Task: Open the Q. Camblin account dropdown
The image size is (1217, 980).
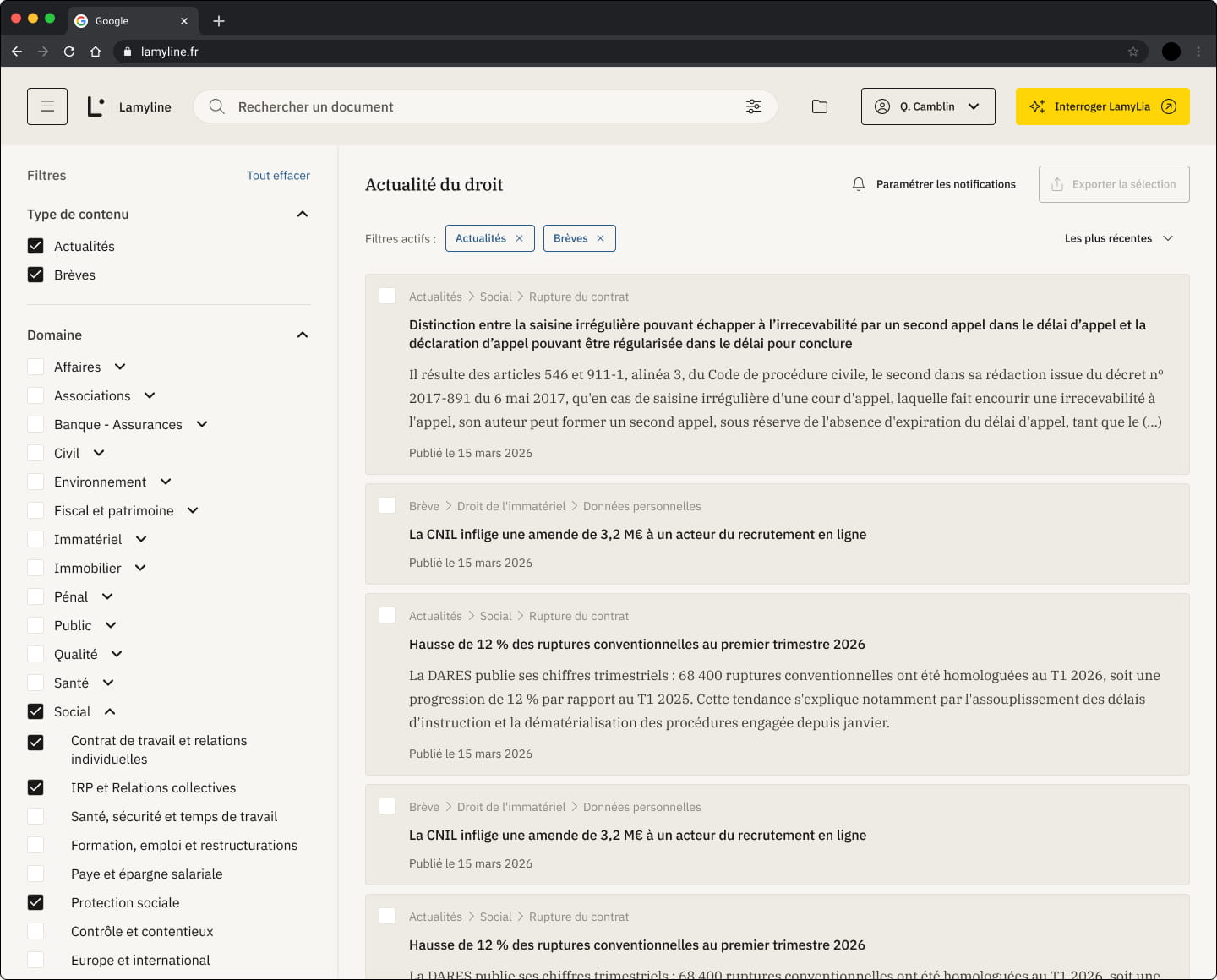Action: 928,106
